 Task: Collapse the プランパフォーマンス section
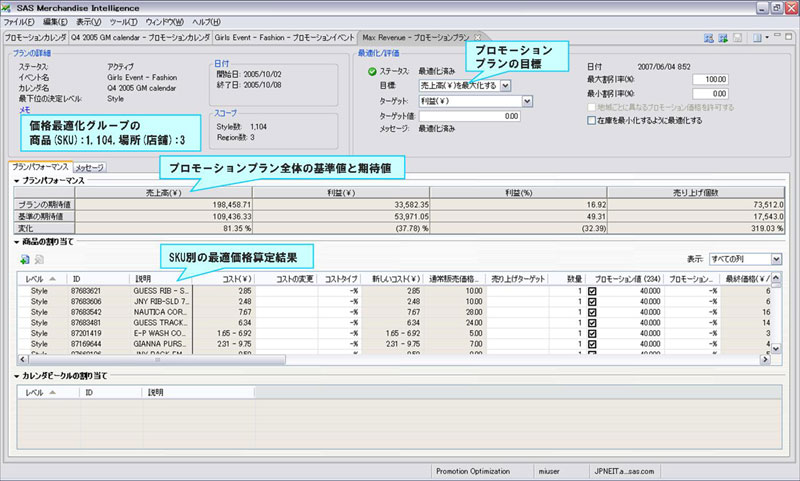point(17,181)
